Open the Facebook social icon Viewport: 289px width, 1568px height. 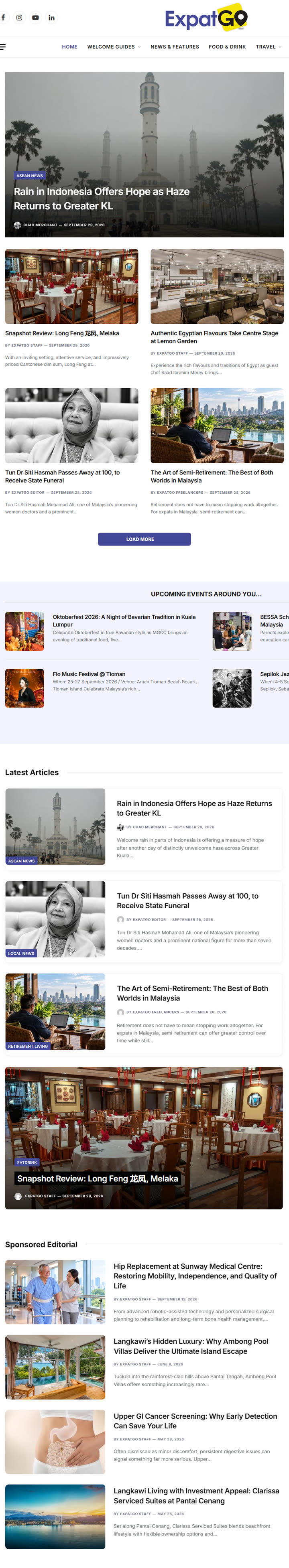pyautogui.click(x=3, y=18)
